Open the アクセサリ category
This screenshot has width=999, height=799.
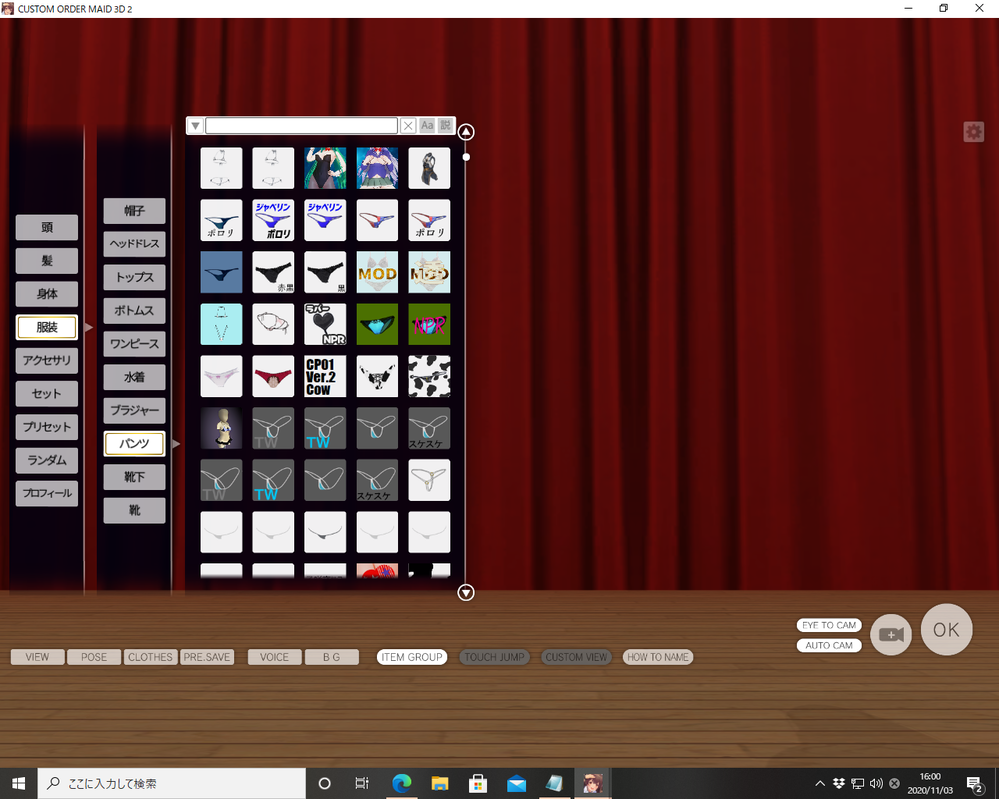tap(47, 360)
